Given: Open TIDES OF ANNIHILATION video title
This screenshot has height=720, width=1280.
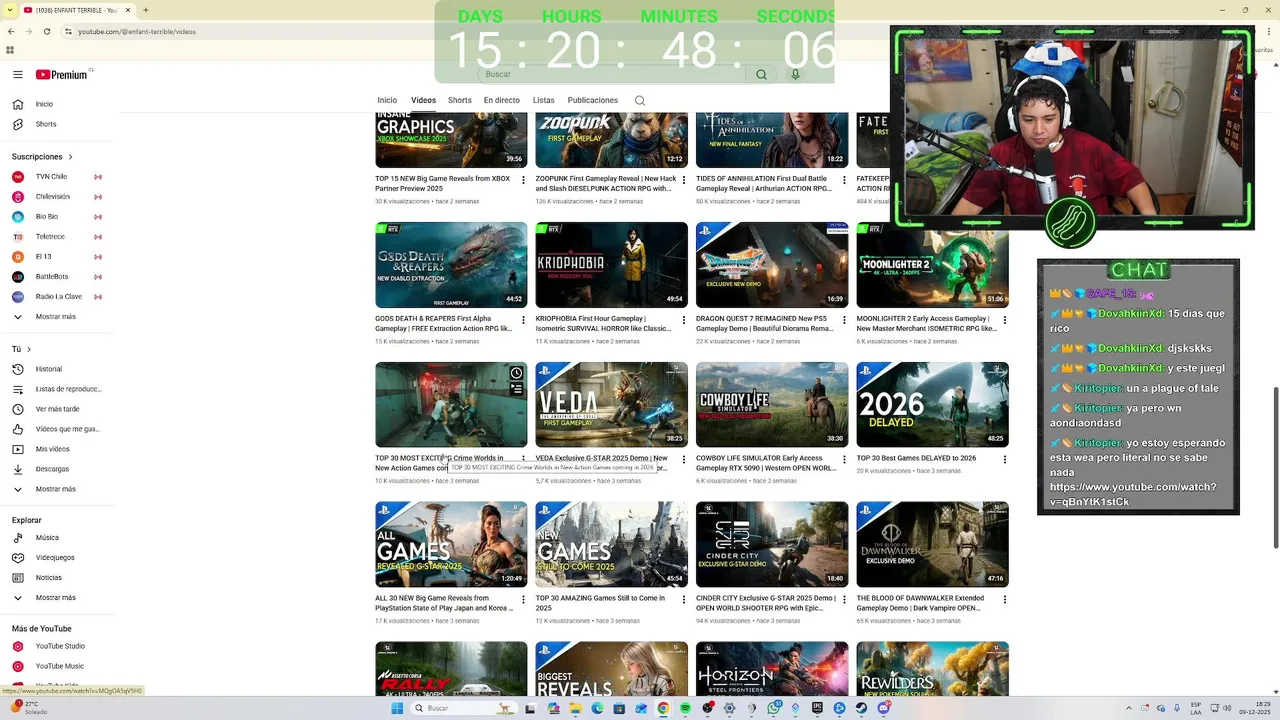Looking at the screenshot, I should tap(765, 183).
